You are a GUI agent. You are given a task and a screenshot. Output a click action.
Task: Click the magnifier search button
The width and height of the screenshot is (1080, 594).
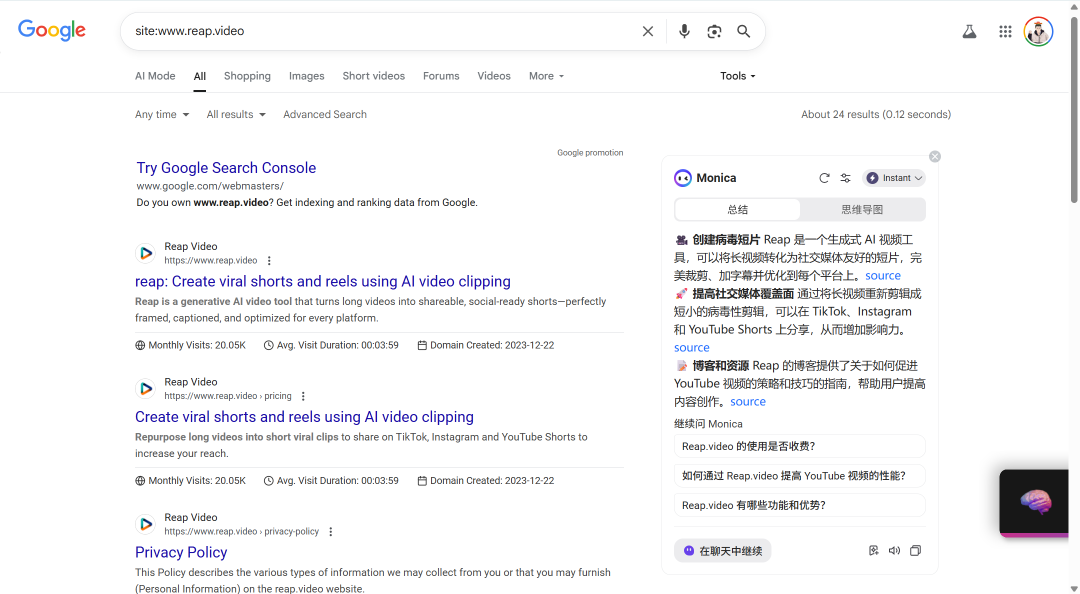tap(744, 31)
